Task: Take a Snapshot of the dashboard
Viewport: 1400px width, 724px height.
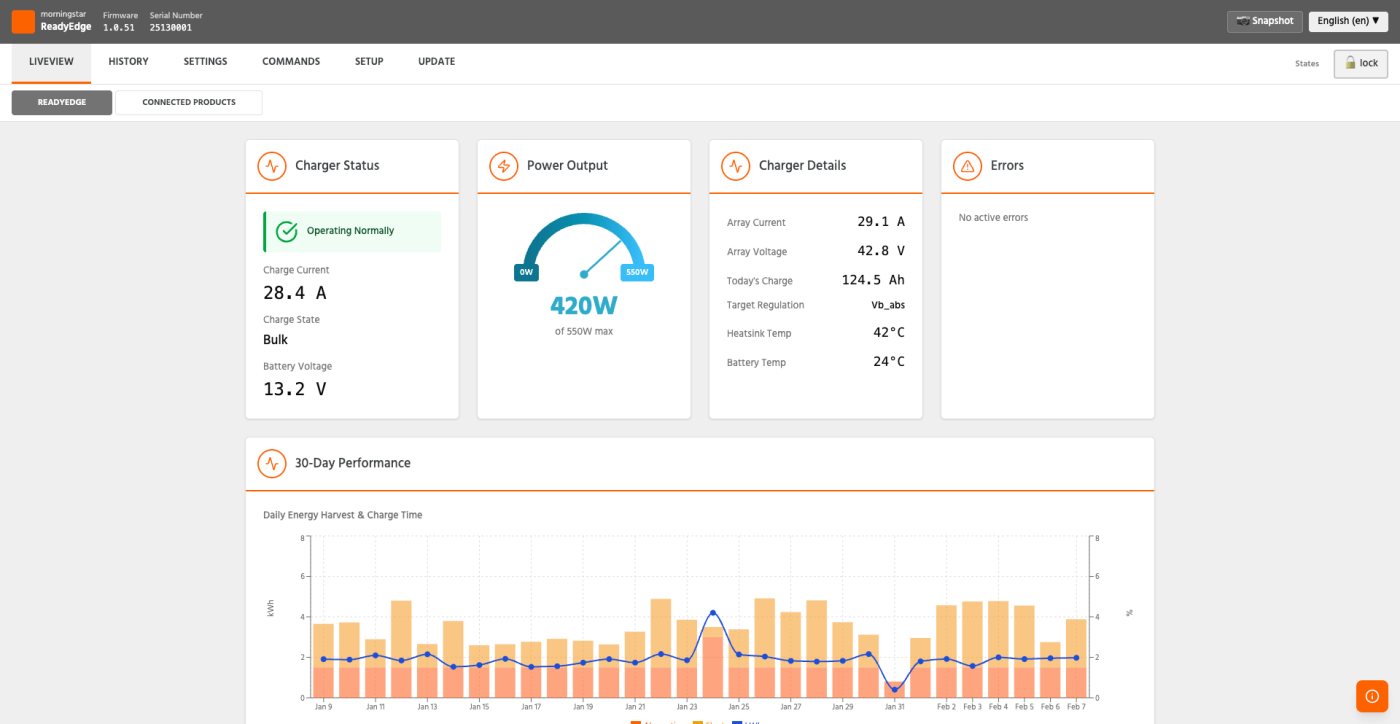Action: point(1265,21)
